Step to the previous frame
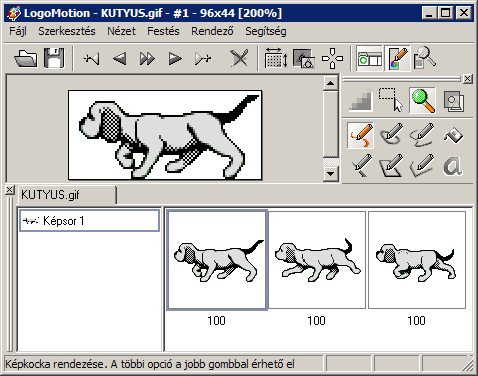Viewport: 478px width, 376px height. (119, 59)
